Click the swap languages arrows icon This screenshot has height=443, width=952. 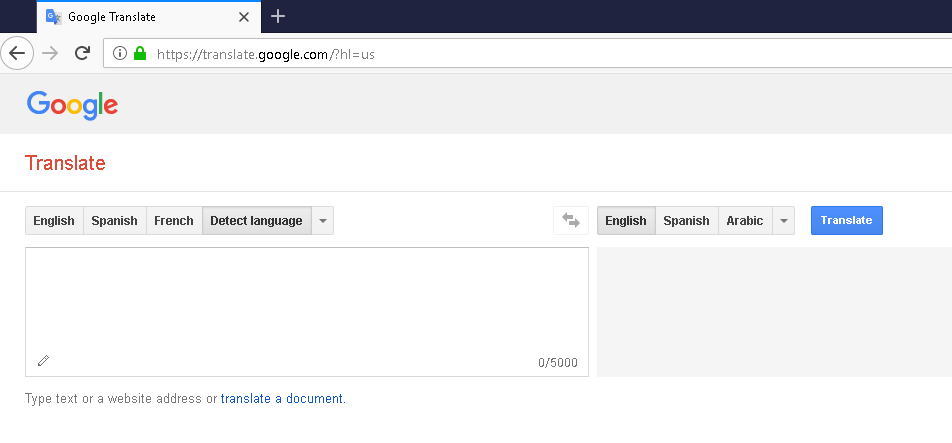point(571,221)
